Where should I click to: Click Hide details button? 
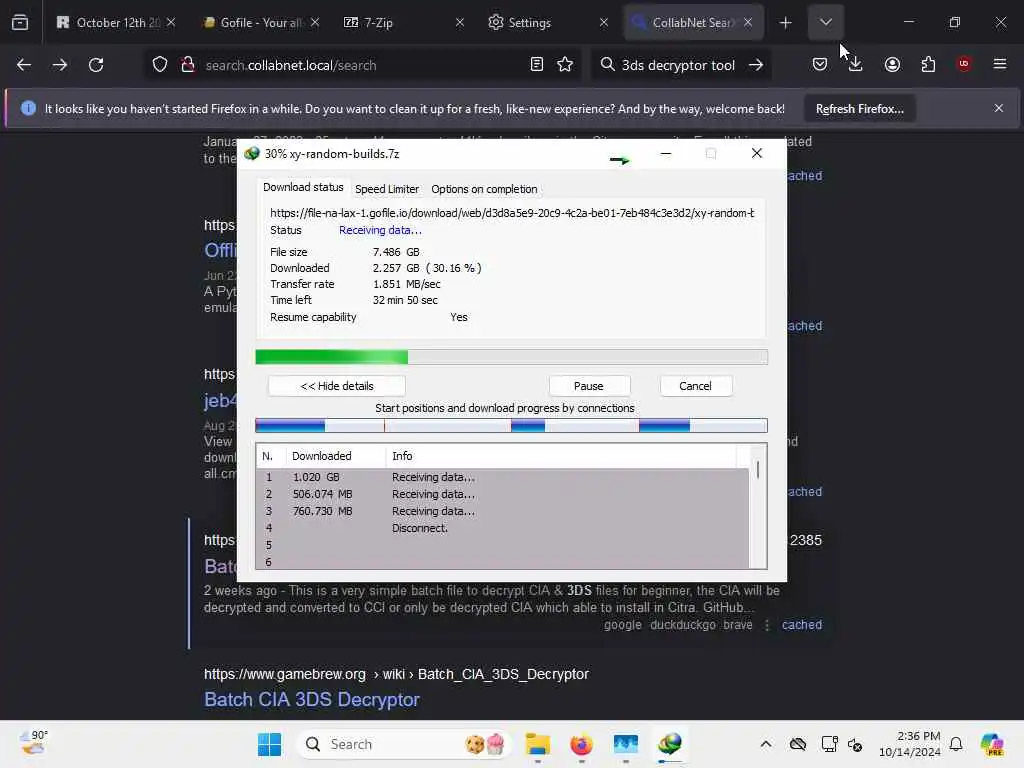(x=337, y=386)
